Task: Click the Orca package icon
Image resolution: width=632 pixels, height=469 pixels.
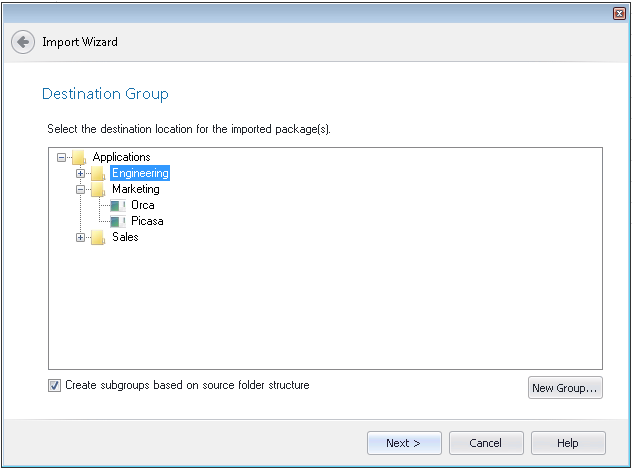Action: (117, 205)
